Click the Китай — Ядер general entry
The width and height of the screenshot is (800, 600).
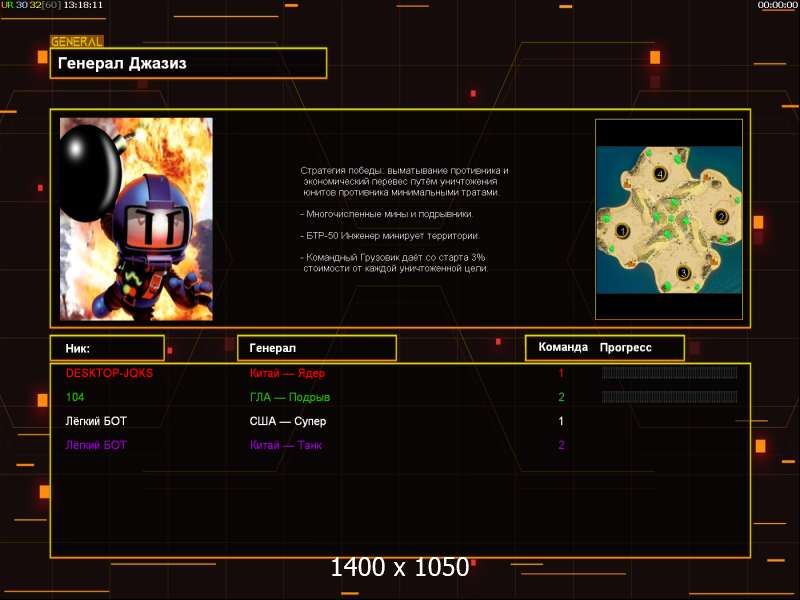coord(287,373)
